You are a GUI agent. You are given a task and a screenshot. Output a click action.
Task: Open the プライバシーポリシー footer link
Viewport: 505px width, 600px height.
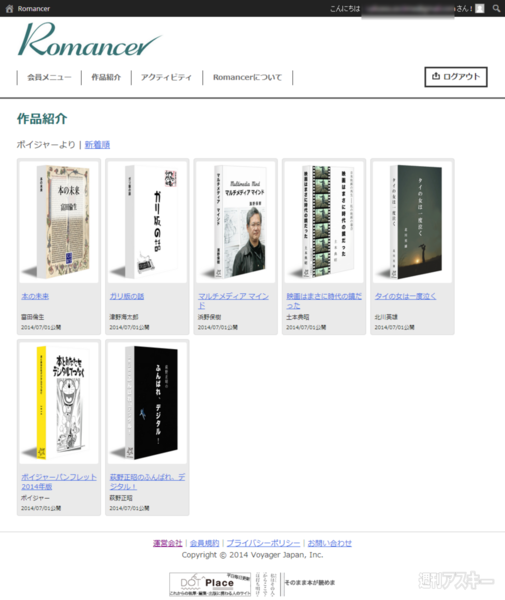(263, 543)
